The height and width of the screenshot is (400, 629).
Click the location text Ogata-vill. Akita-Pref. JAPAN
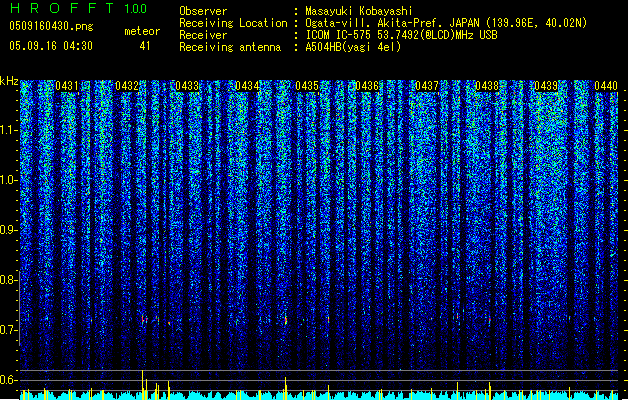[x=392, y=23]
